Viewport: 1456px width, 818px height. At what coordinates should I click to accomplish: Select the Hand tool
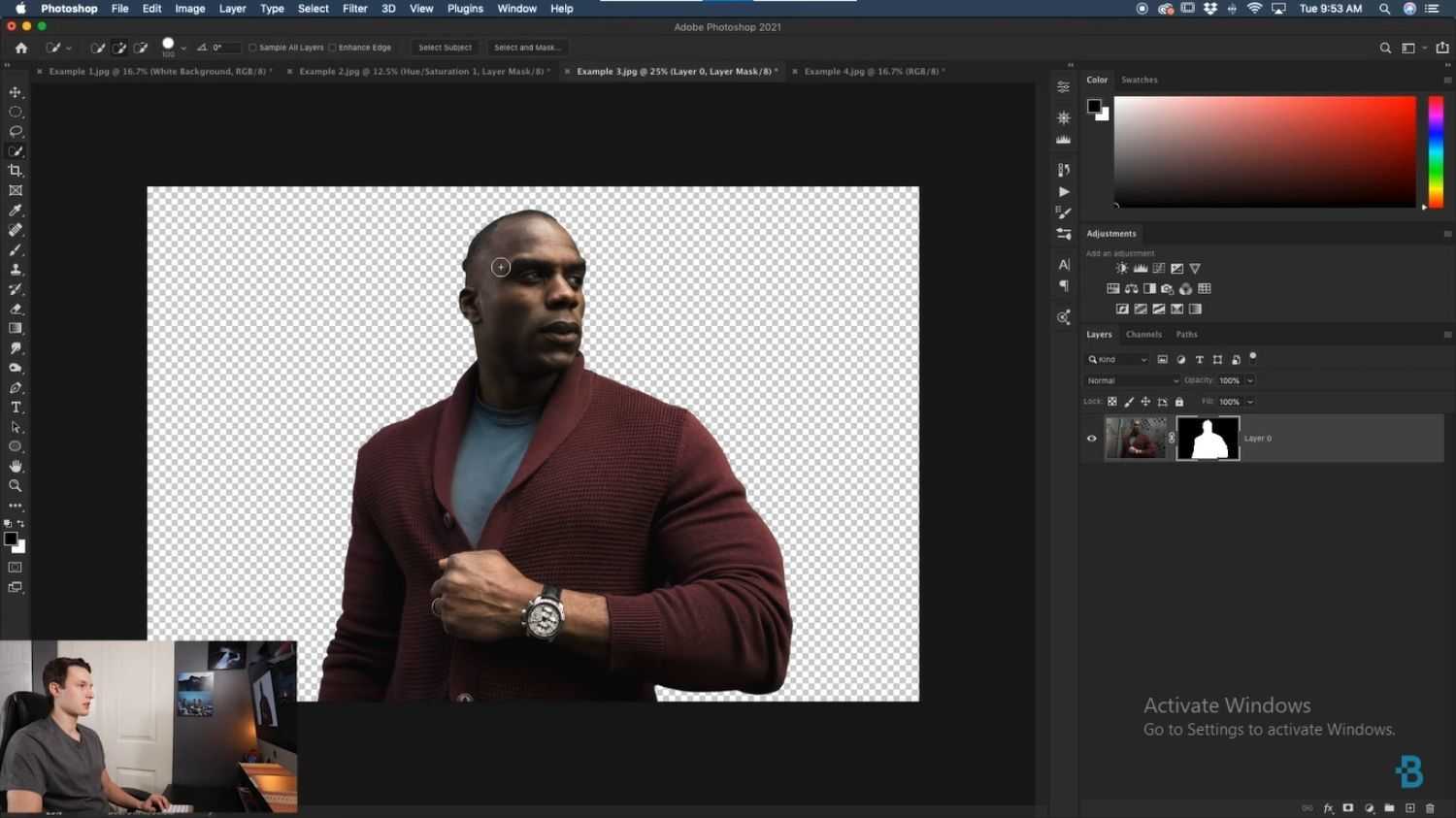(x=16, y=466)
